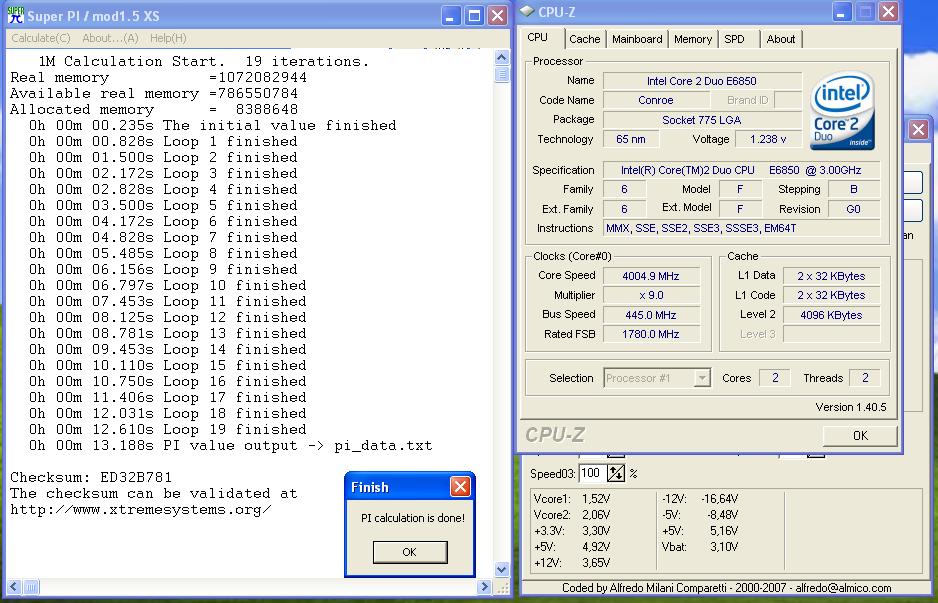This screenshot has height=603, width=938.
Task: Click the 'Version 1.40.5' text in CPU-Z
Action: [851, 407]
